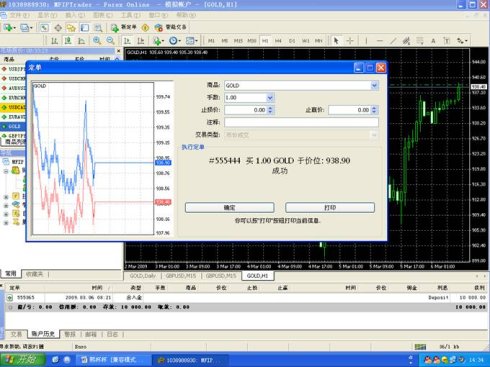
Task: Click the MFIP taskbar button
Action: 190,360
